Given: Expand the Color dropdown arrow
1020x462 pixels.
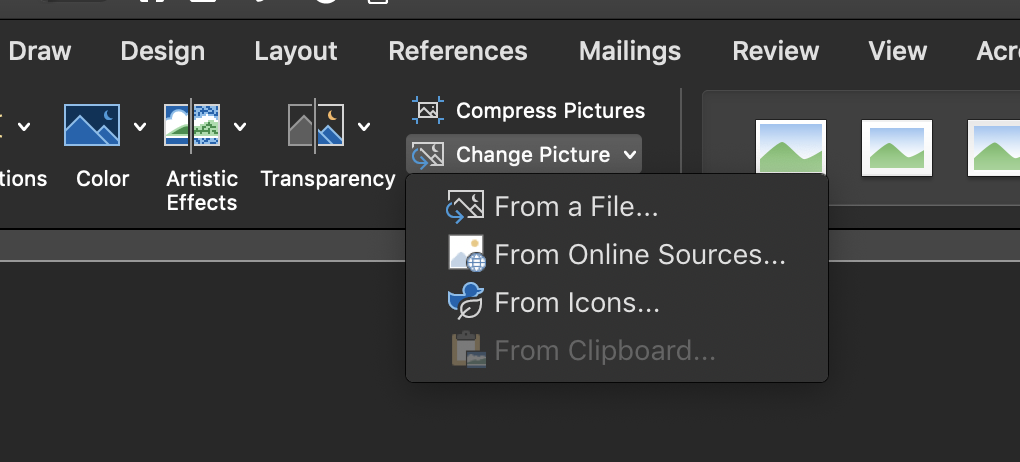Looking at the screenshot, I should 140,126.
